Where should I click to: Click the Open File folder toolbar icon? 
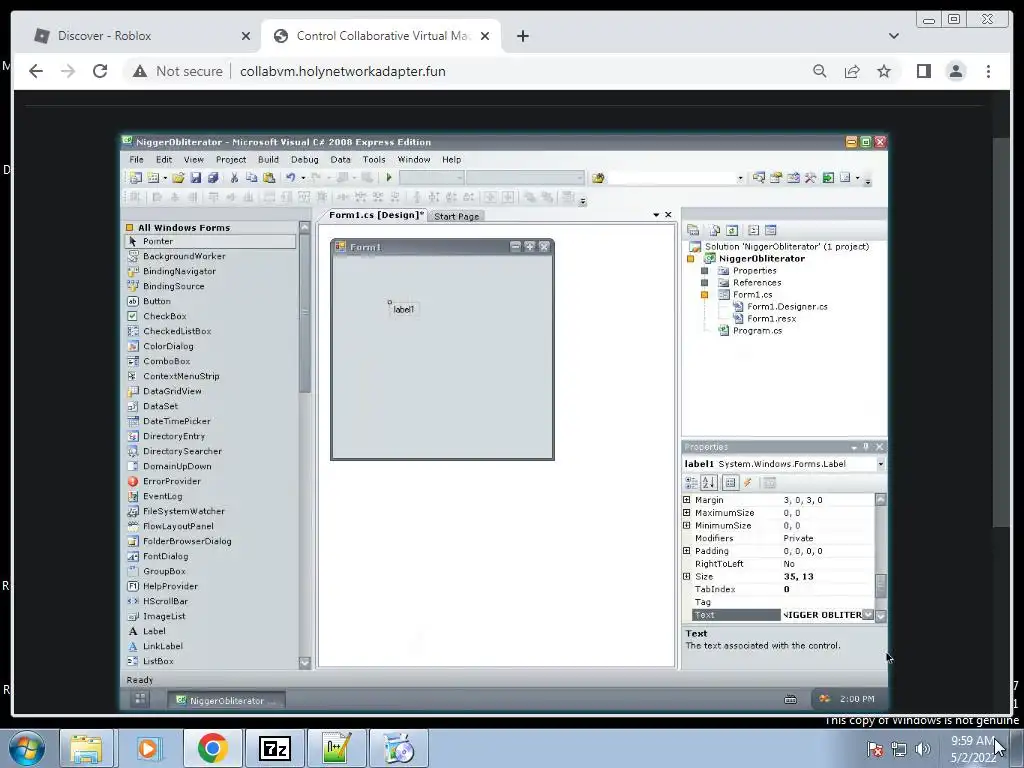point(178,178)
